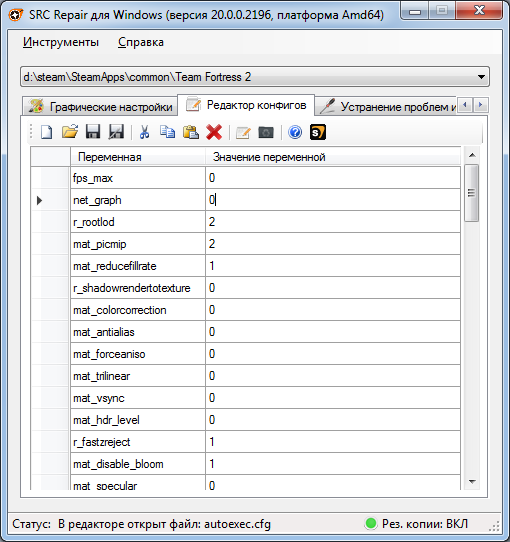Click the mat_reducefillrate value cell
This screenshot has height=542, width=510.
[x=333, y=266]
